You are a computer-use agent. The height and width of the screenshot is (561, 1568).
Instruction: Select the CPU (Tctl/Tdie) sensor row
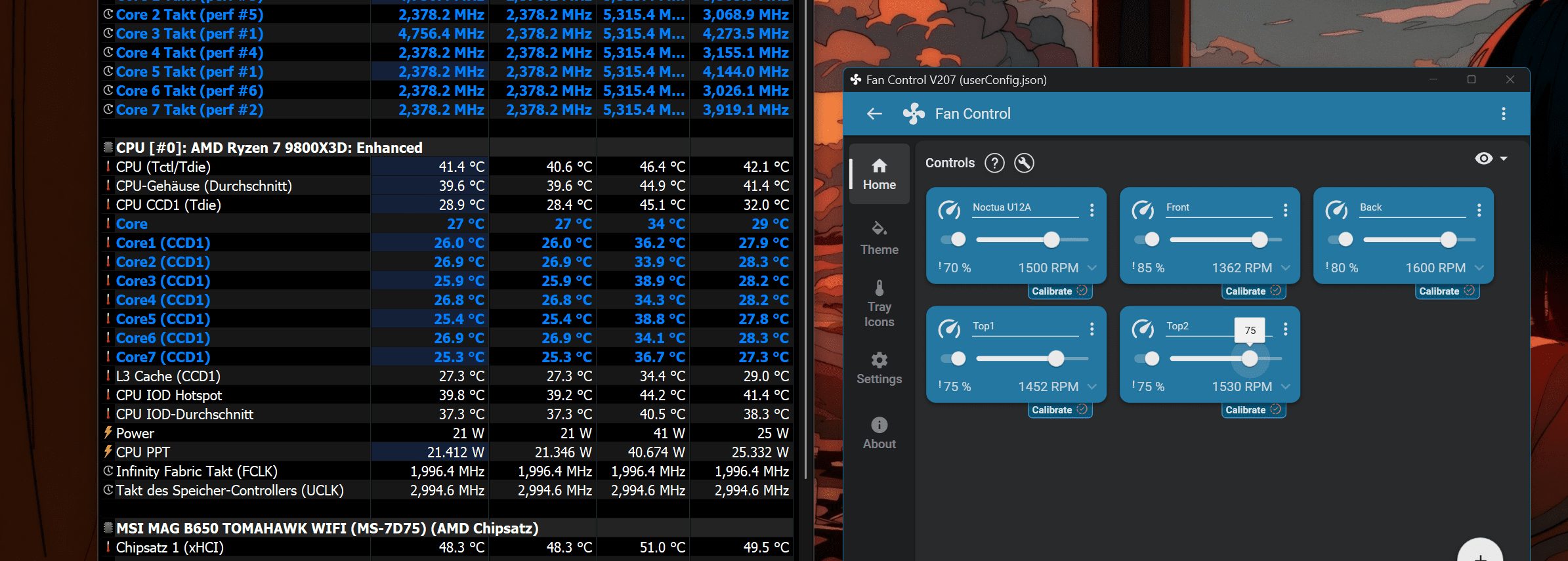446,167
